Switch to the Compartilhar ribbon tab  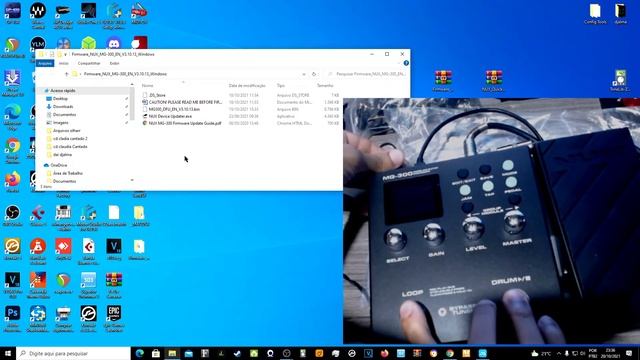point(89,63)
